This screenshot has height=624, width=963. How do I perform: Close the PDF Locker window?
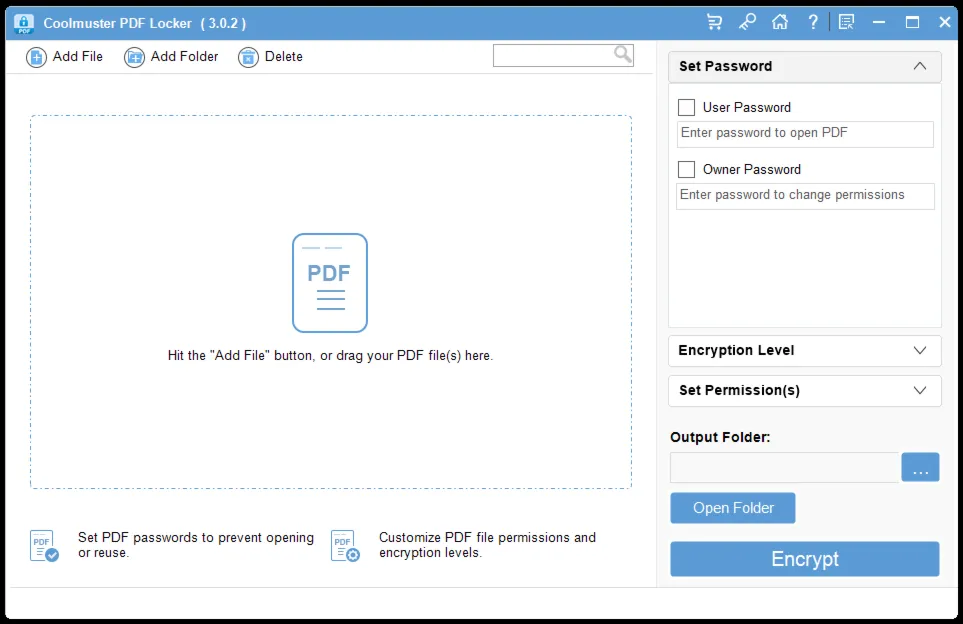point(945,23)
